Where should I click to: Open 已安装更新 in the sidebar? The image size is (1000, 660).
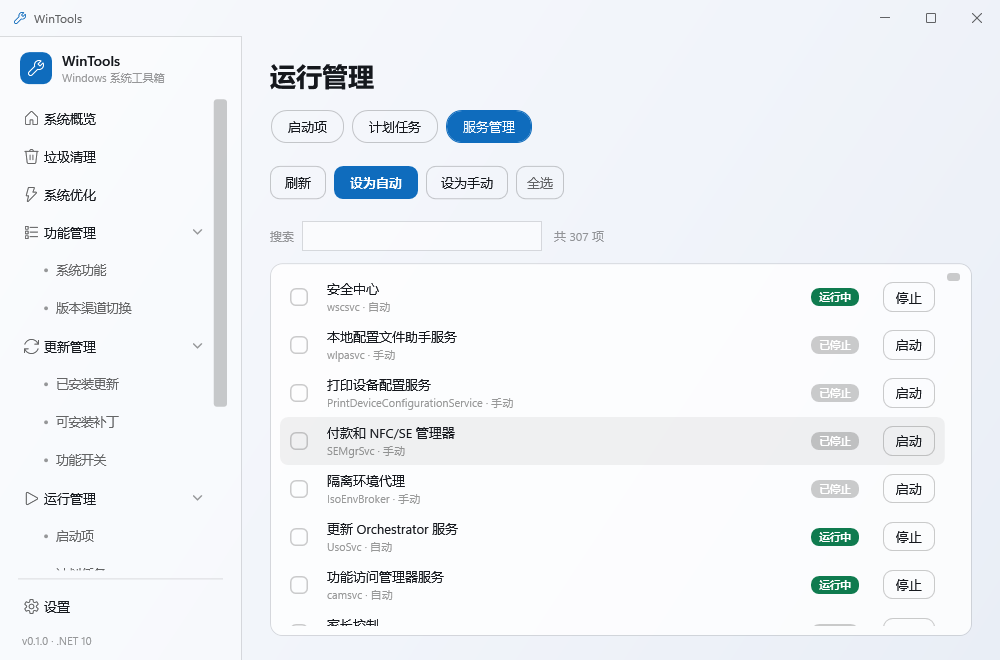tap(87, 384)
